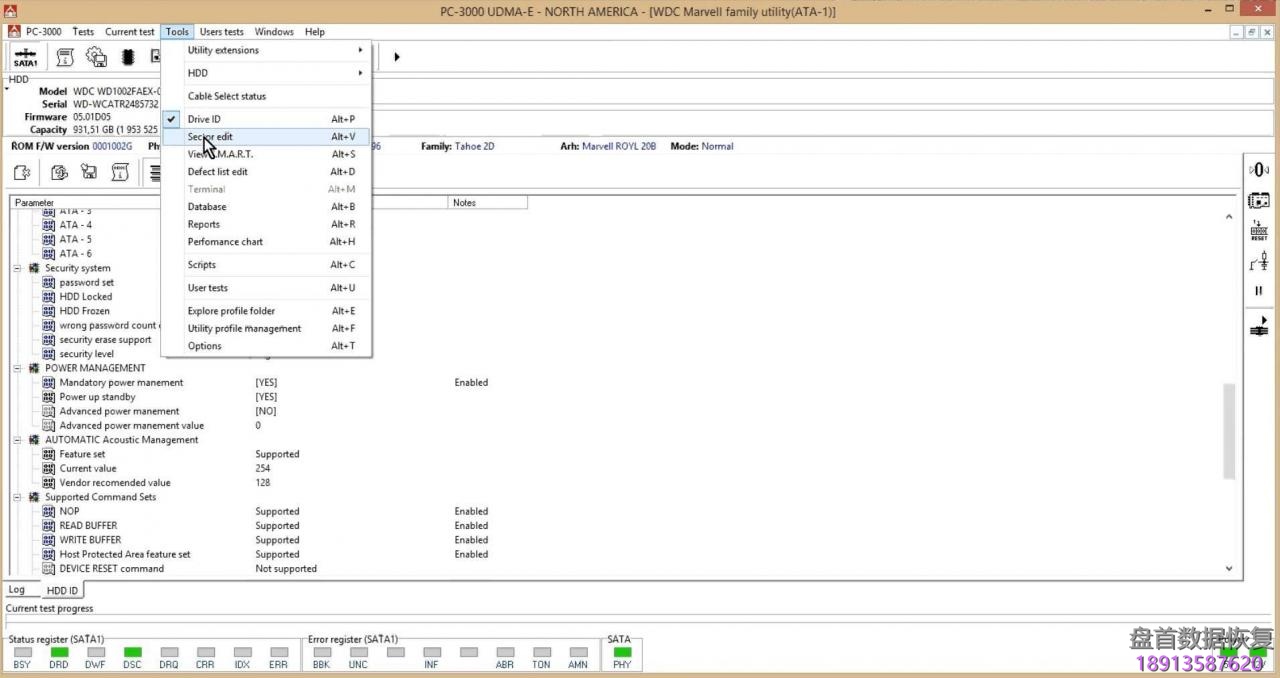Switch to the Log tab
Viewport: 1280px width, 678px height.
(x=17, y=590)
